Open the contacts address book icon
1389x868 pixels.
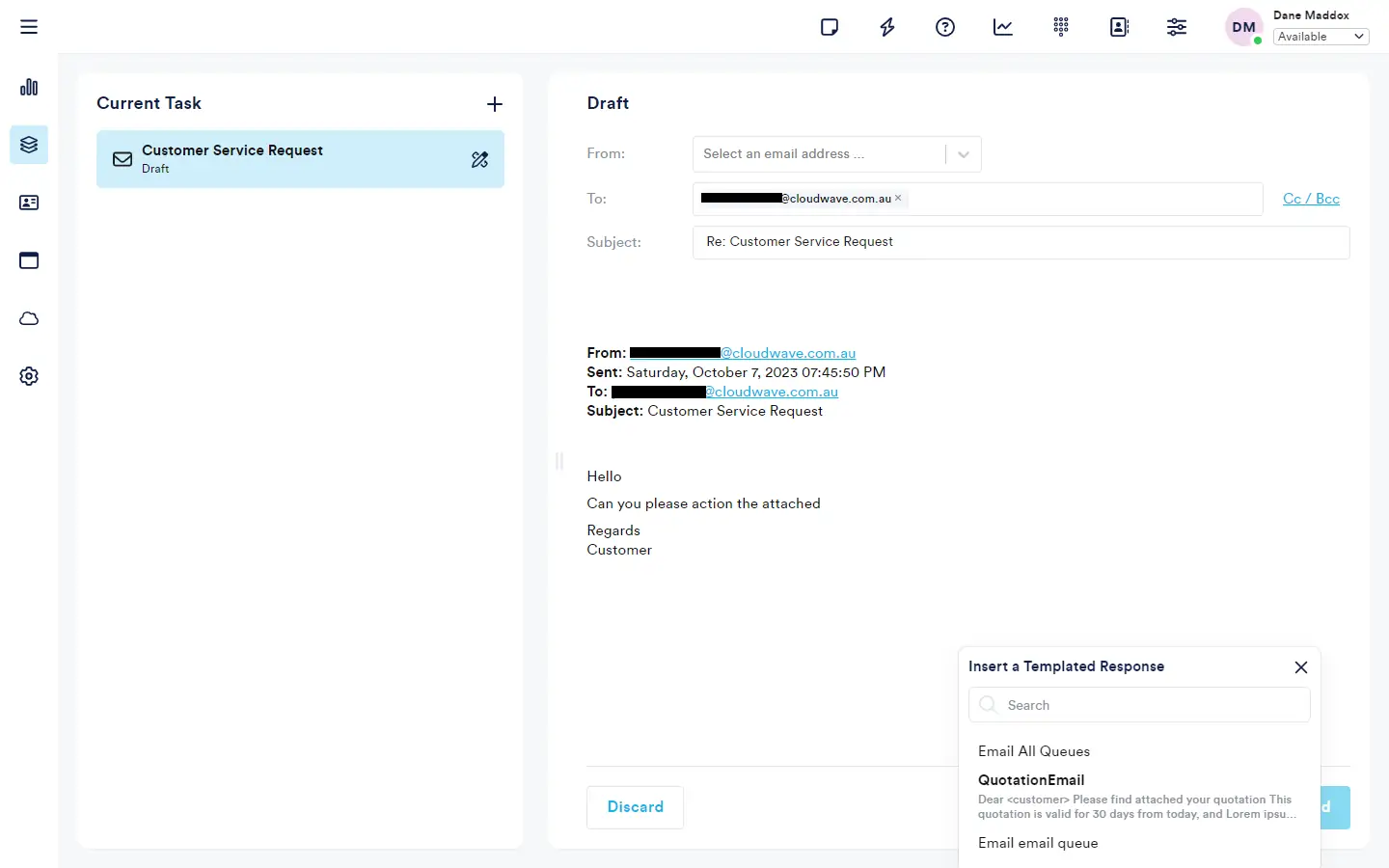click(x=1119, y=27)
